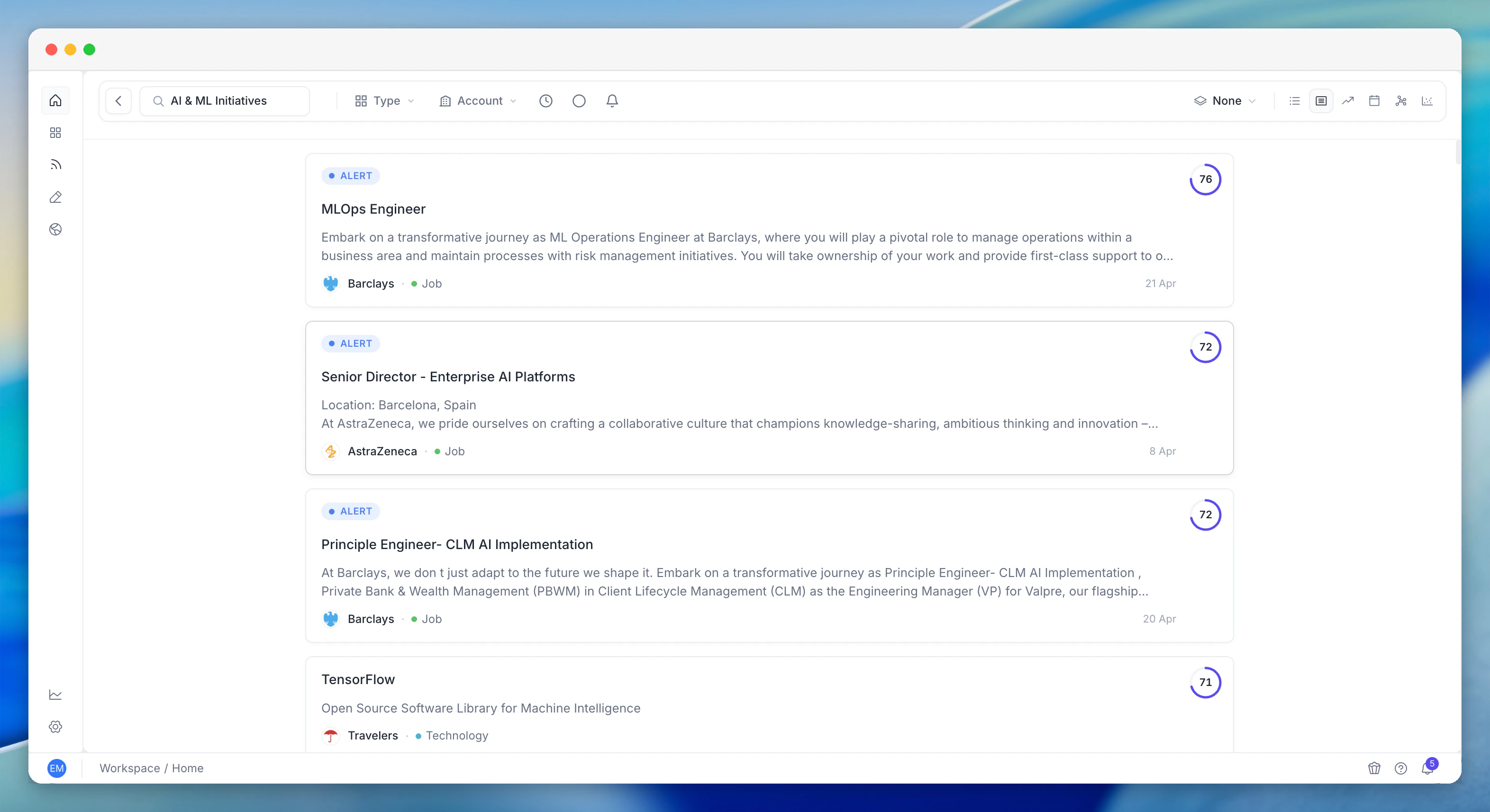
Task: Click the AI & ML Initiatives search field
Action: coord(225,100)
